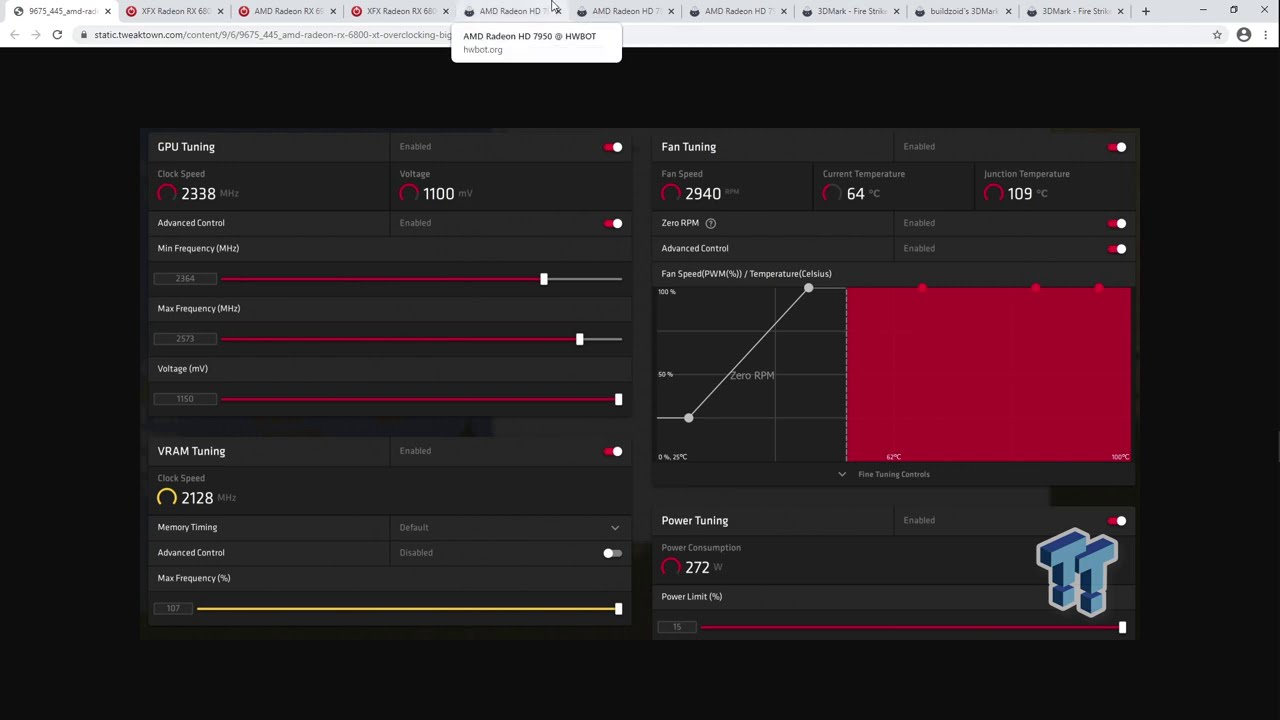Click the Min Frequency slider handle

(544, 279)
